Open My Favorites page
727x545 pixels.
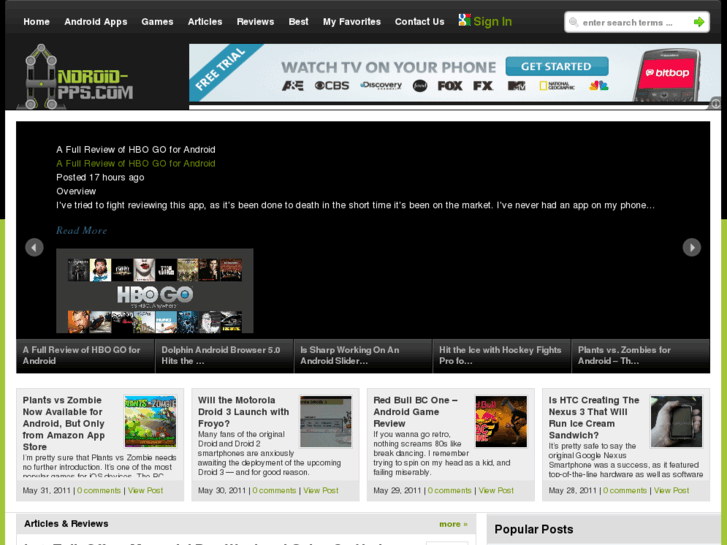(351, 22)
